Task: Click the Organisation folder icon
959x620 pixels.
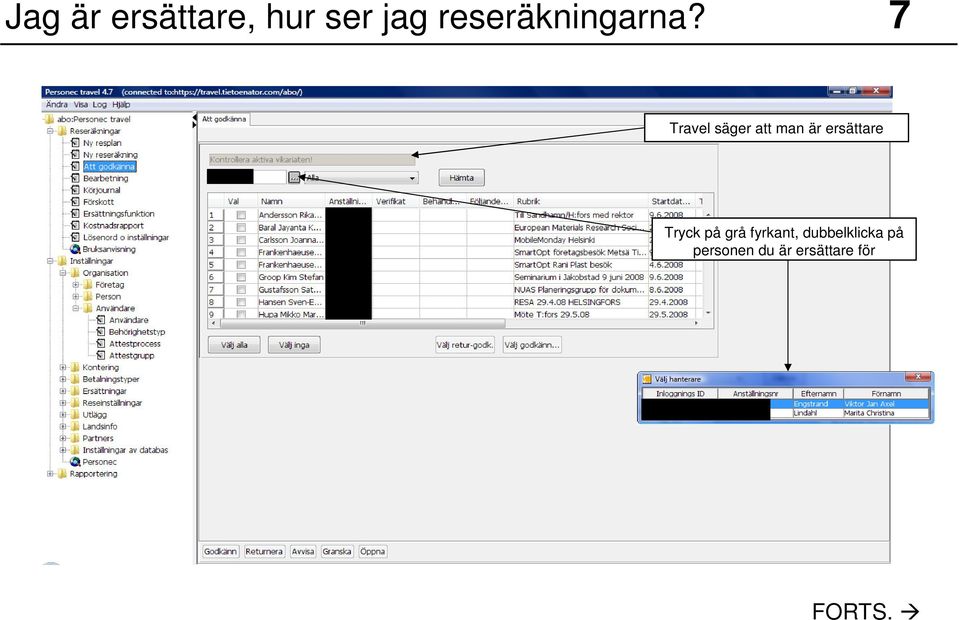Action: pos(75,273)
